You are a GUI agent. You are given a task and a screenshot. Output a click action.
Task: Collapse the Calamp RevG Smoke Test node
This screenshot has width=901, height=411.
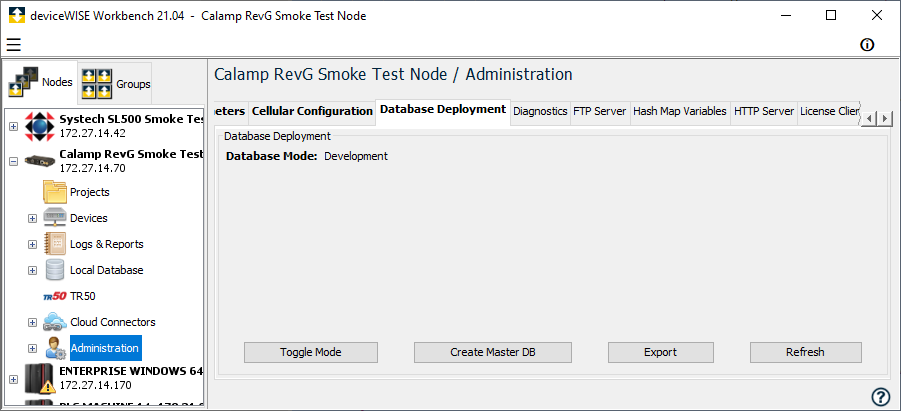tap(14, 162)
